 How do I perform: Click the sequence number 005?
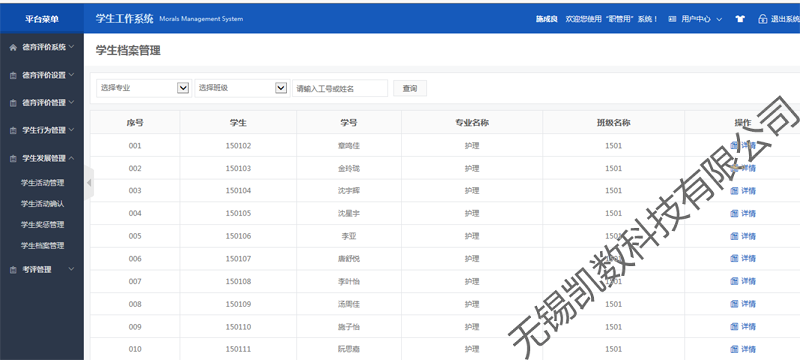pyautogui.click(x=135, y=236)
